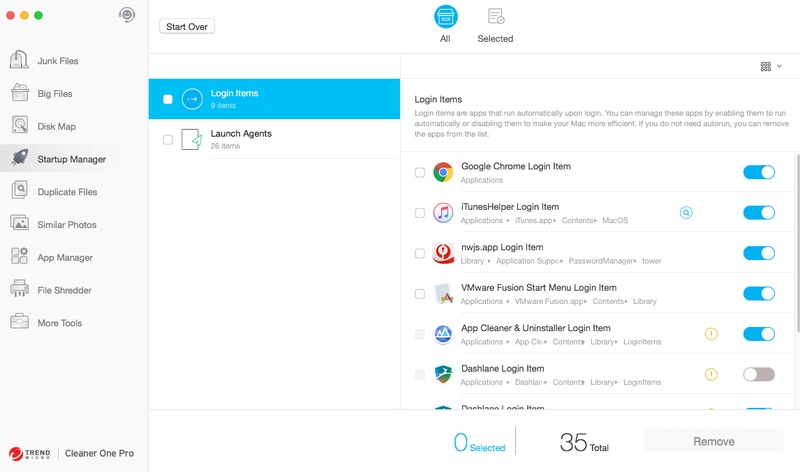
Task: Select the Login Items category label
Action: (x=234, y=93)
